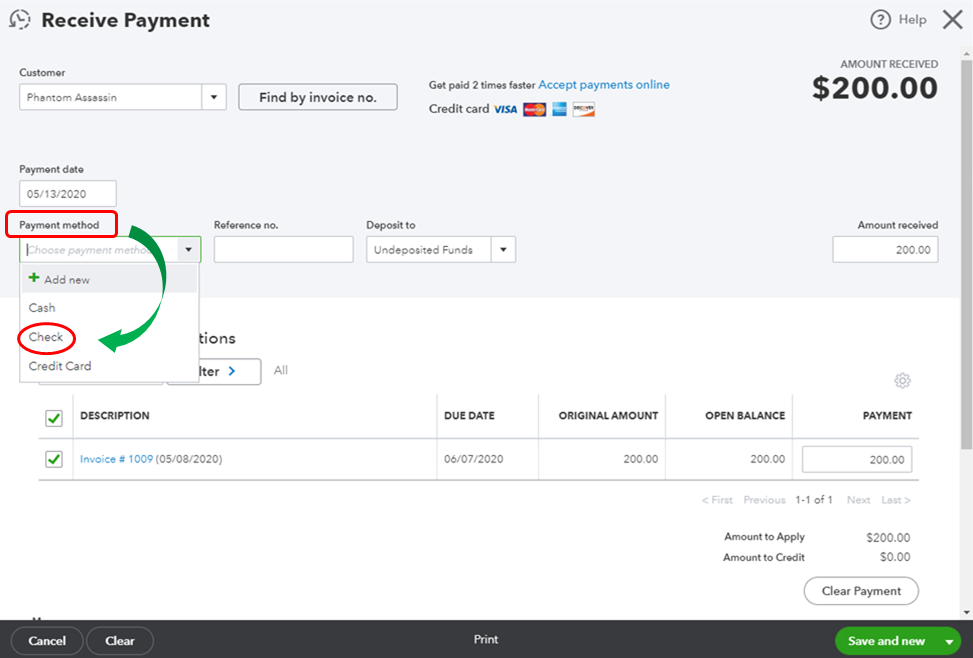973x658 pixels.
Task: Click the Reference no. input field
Action: (x=283, y=250)
